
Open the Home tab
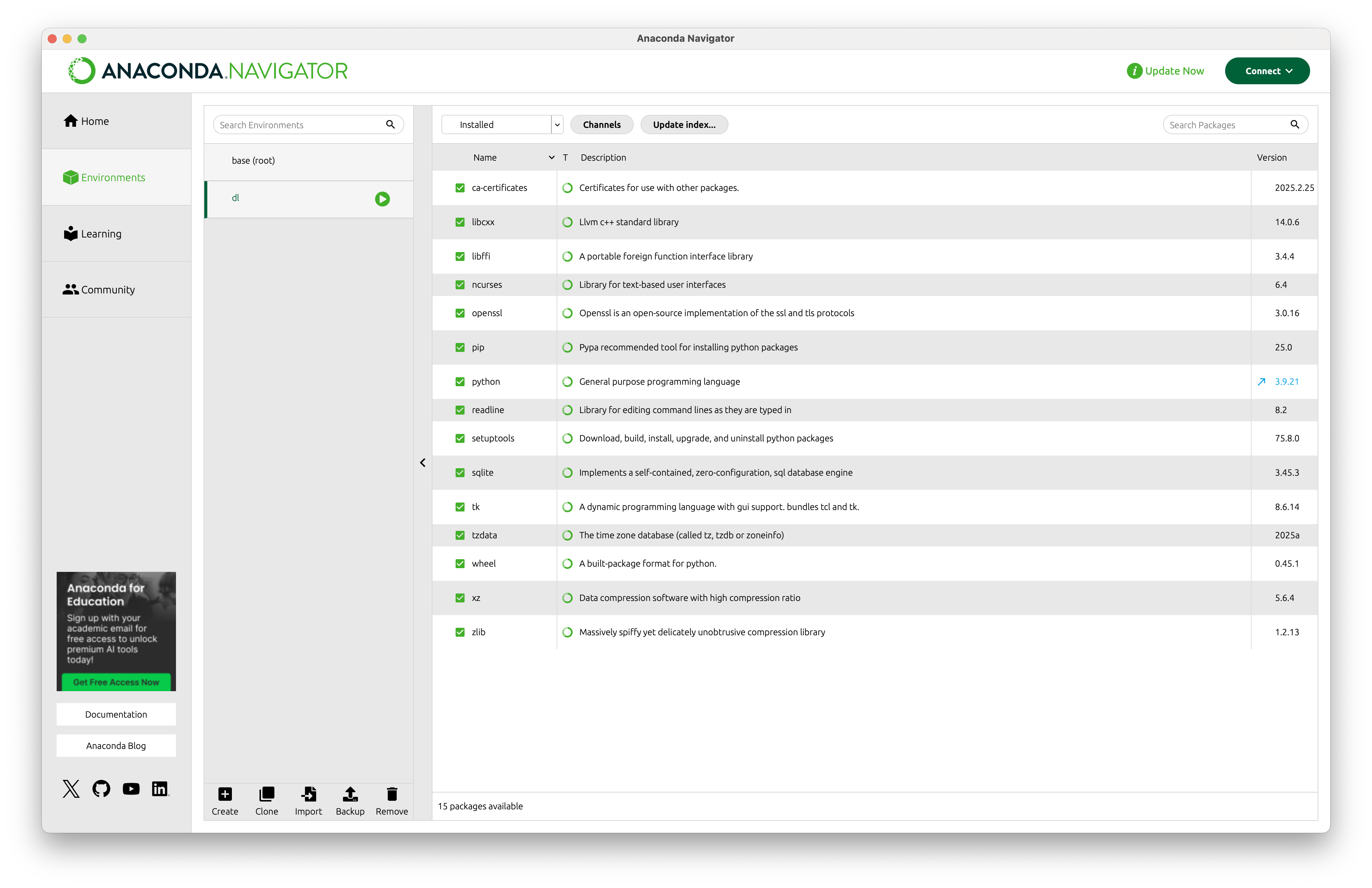tap(116, 121)
